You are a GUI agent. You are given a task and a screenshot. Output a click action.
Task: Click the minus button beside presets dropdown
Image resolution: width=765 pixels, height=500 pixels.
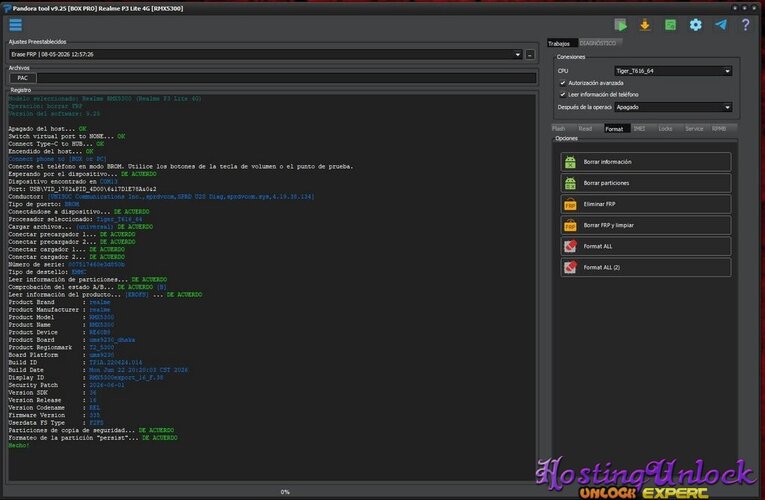tap(530, 55)
